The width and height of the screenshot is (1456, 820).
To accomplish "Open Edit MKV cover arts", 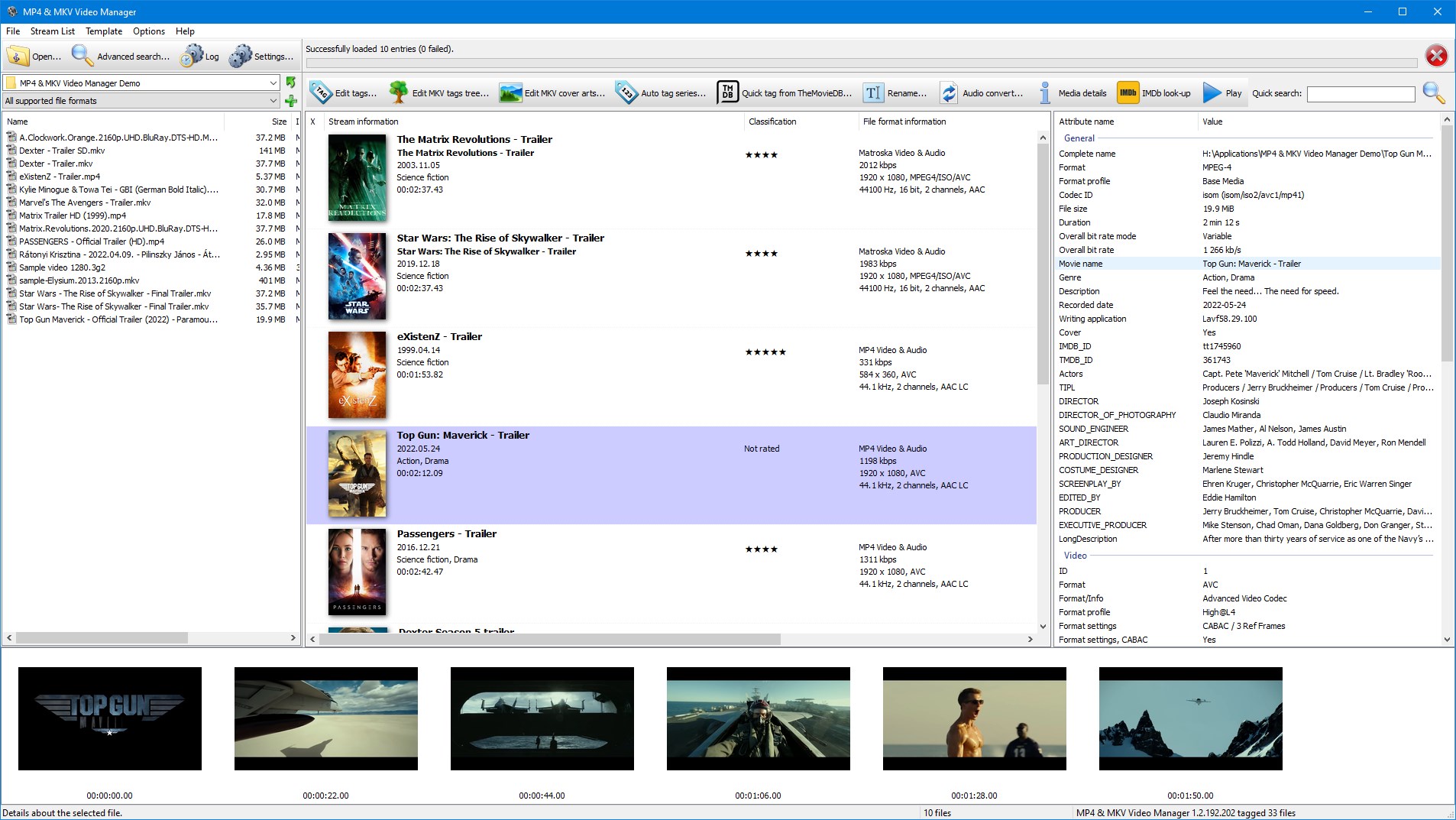I will 552,93.
